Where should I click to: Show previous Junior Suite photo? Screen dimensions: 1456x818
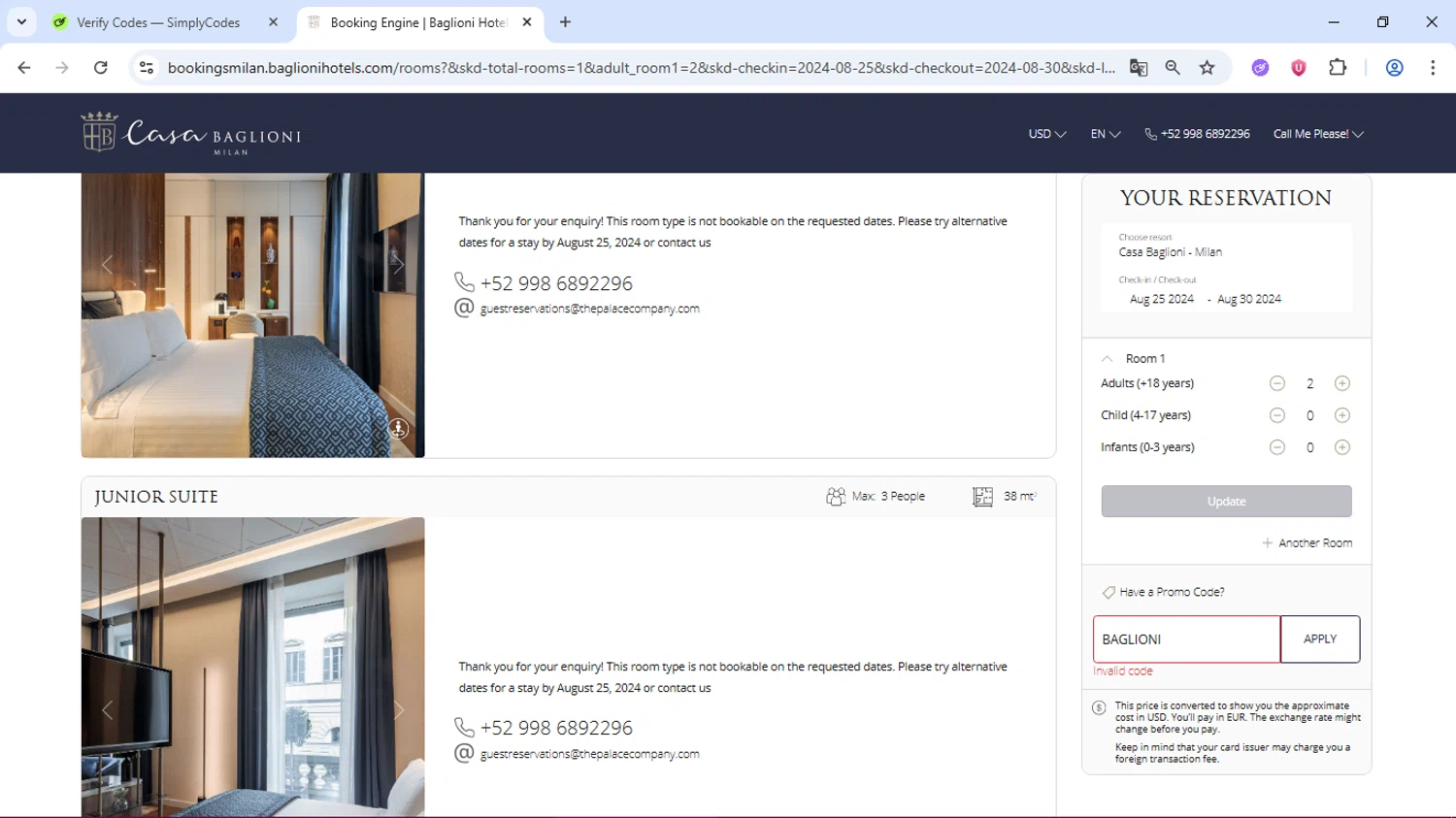click(x=107, y=709)
